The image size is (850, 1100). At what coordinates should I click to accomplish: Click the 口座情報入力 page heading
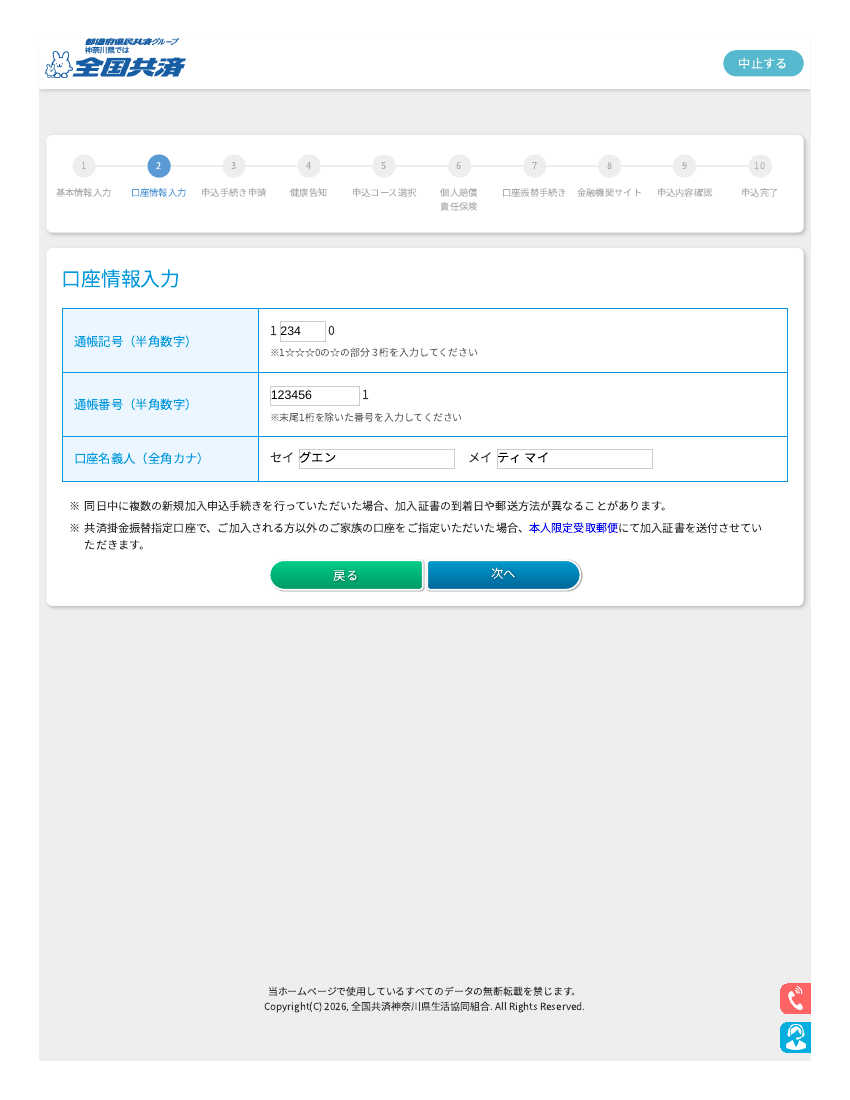pos(121,279)
